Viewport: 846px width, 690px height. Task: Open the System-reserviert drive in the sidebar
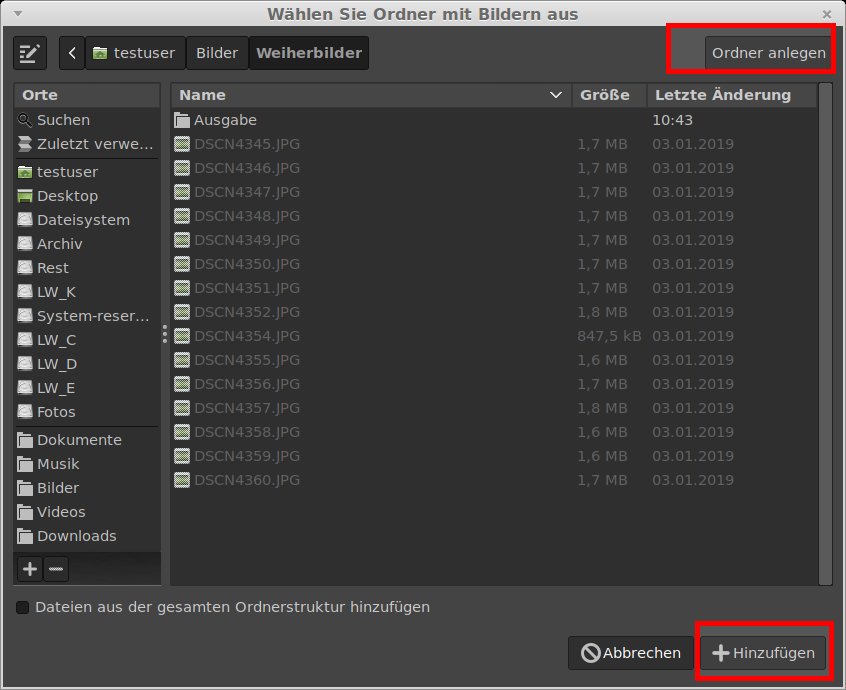tap(87, 316)
